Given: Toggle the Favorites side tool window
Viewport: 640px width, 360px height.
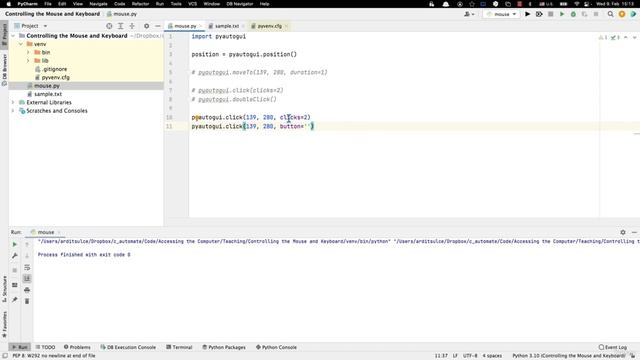Looking at the screenshot, I should click(4, 324).
